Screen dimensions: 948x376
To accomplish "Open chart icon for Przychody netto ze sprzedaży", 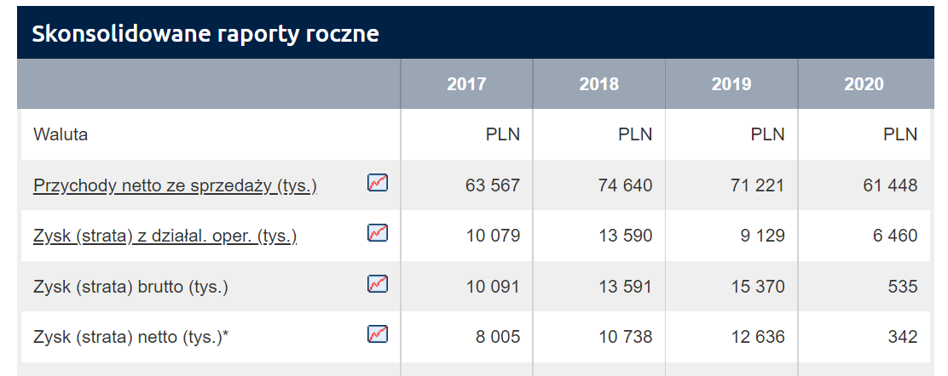I will click(x=378, y=183).
